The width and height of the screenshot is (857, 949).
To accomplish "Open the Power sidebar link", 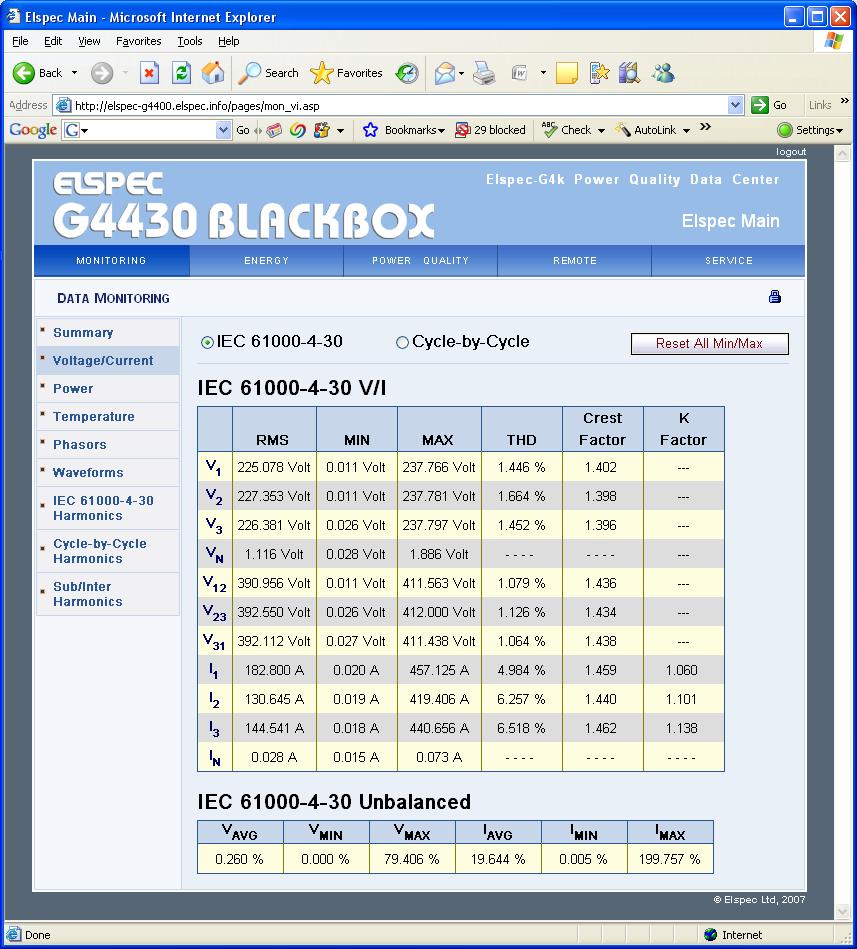I will (73, 389).
